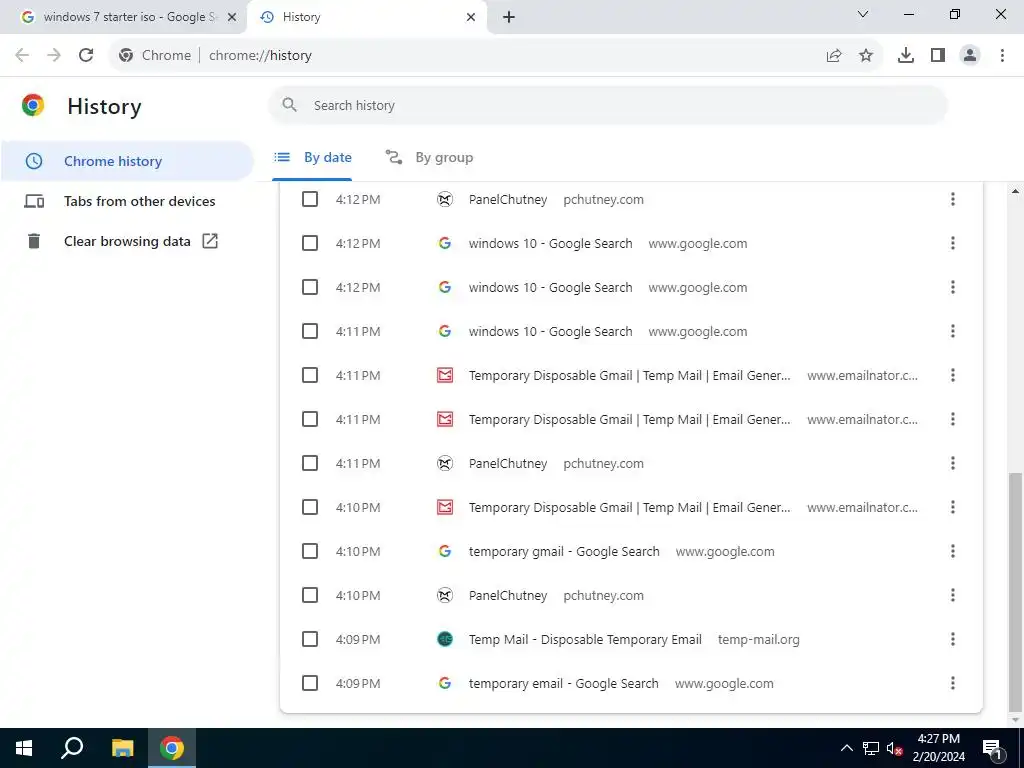Open the notification center icon
Viewport: 1024px width, 768px height.
pyautogui.click(x=993, y=748)
